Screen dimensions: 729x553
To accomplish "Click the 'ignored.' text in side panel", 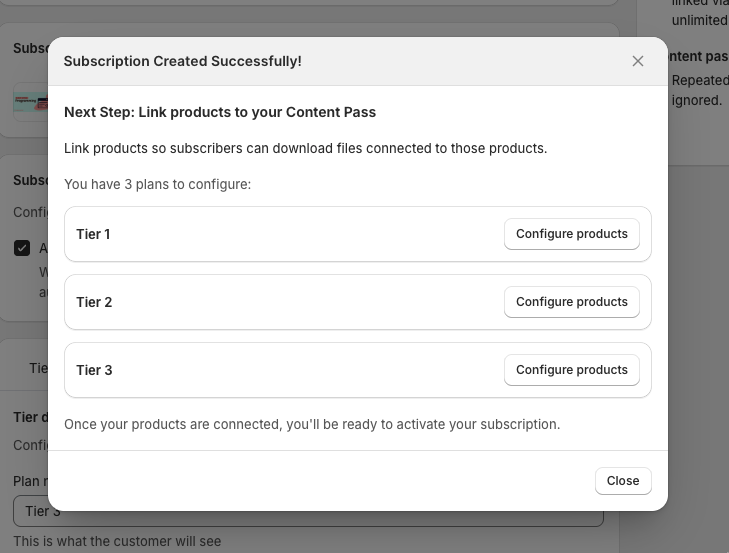I will [696, 100].
